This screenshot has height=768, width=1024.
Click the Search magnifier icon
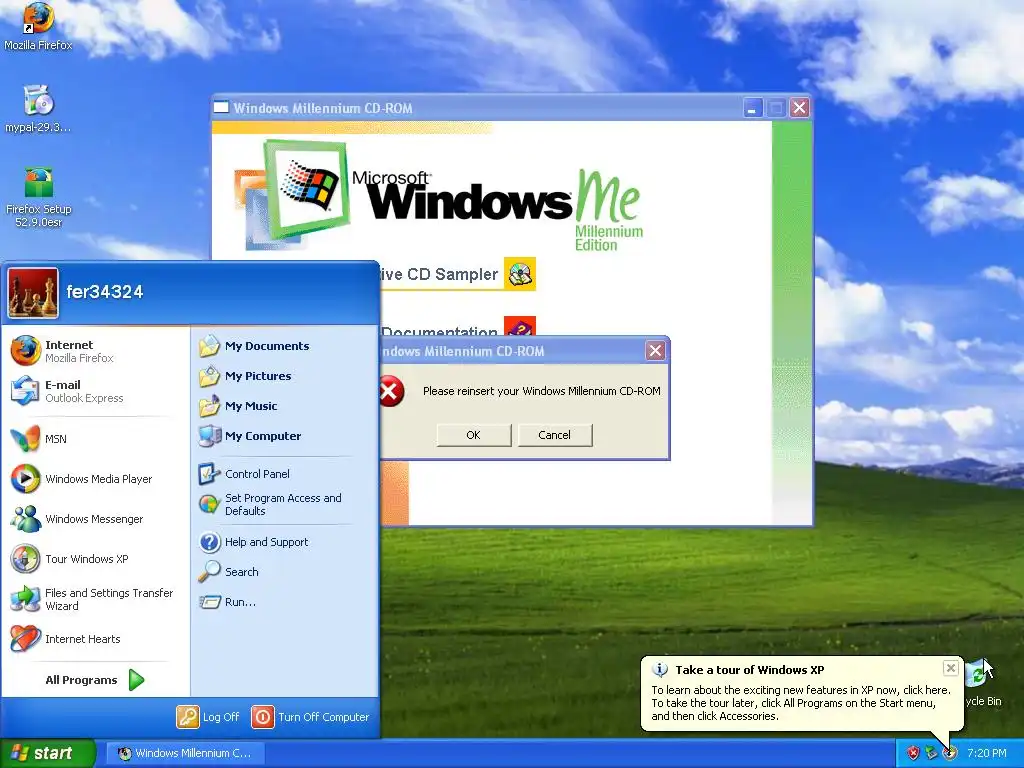point(209,572)
